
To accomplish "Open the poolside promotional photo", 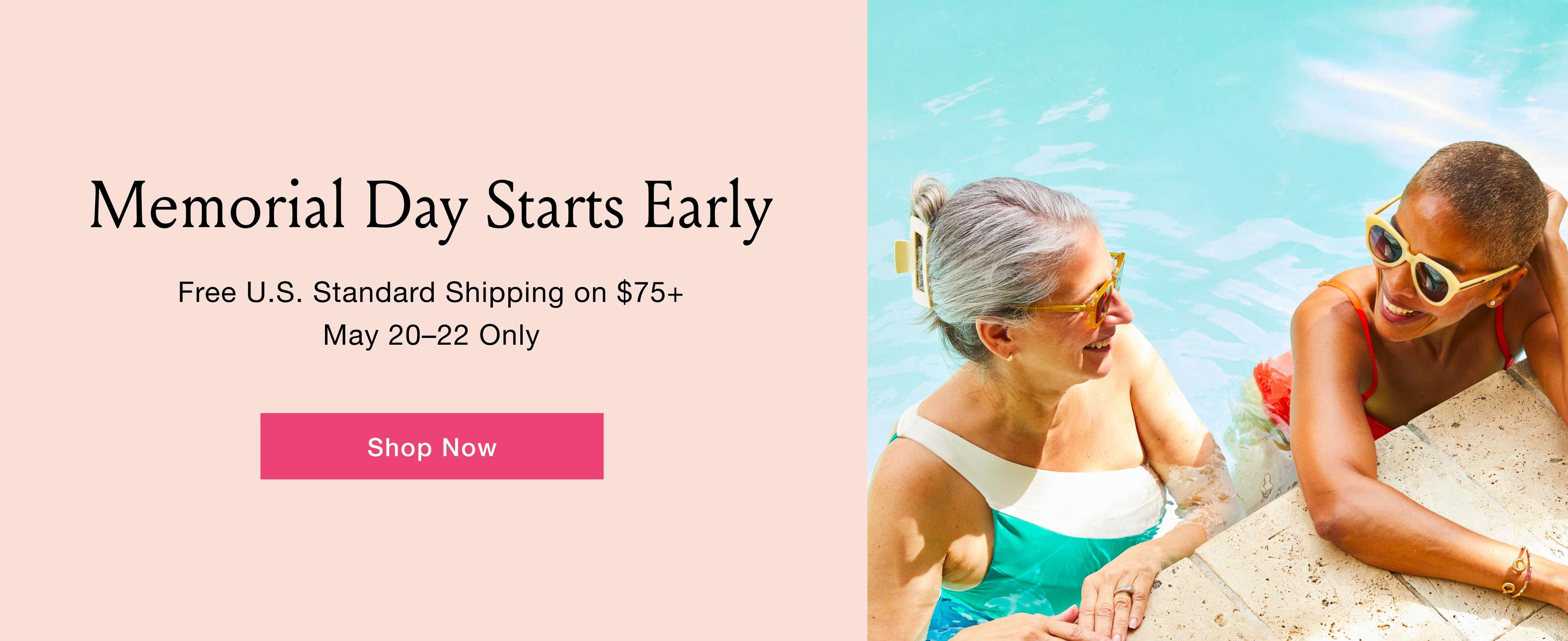I will point(1217,321).
